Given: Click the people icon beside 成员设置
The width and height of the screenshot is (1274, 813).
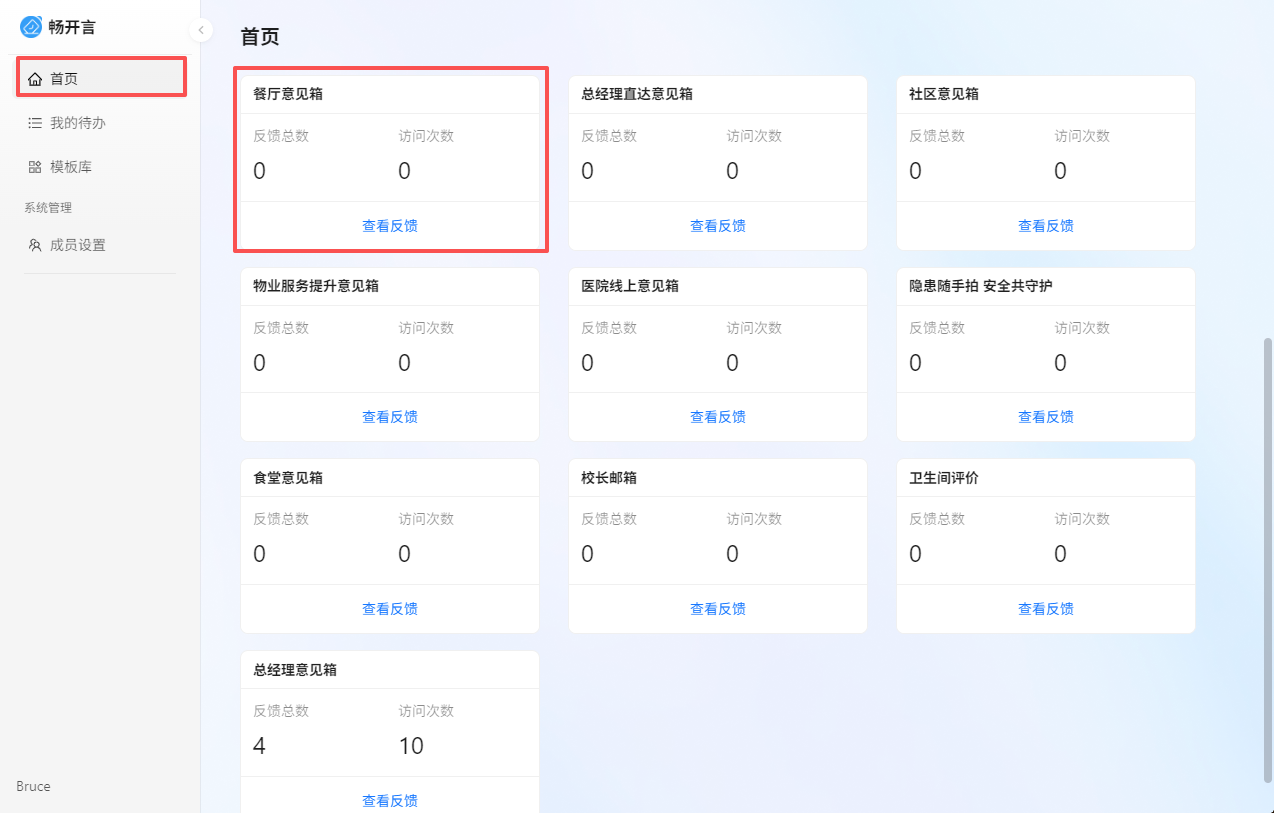Looking at the screenshot, I should [x=35, y=245].
